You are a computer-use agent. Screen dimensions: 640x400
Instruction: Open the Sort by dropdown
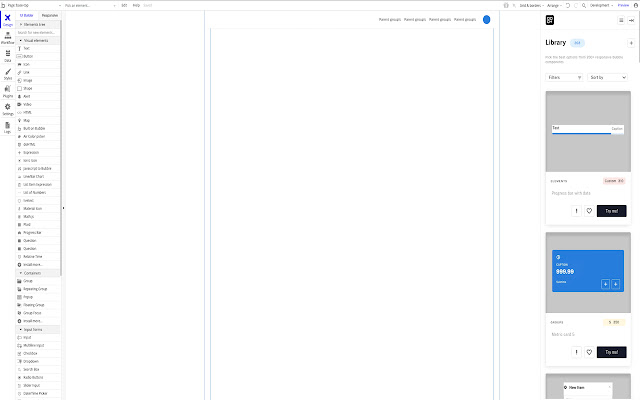coord(607,78)
